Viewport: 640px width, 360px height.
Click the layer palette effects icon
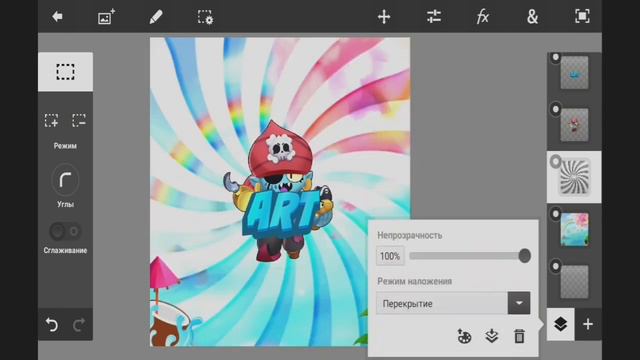[464, 336]
